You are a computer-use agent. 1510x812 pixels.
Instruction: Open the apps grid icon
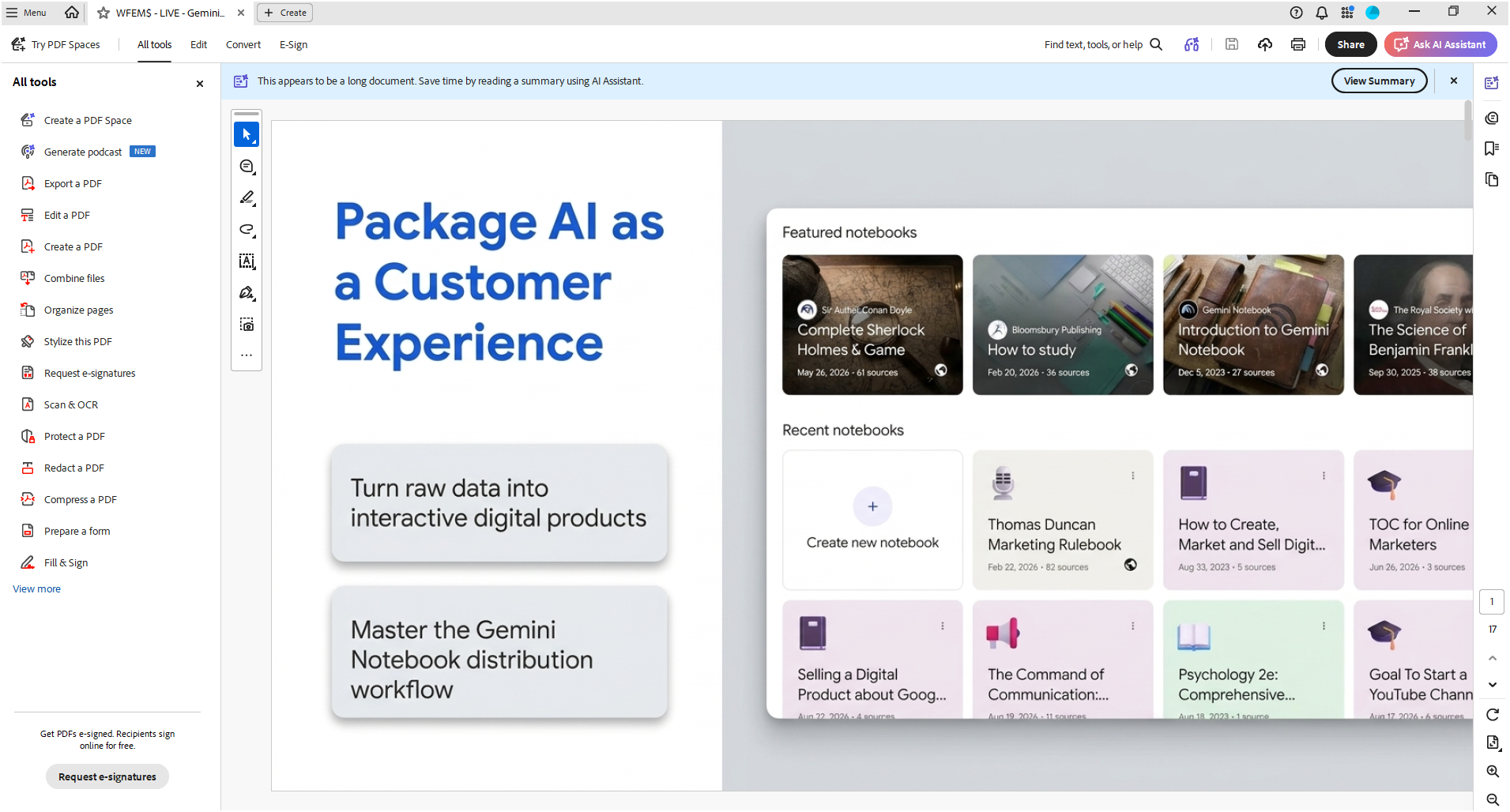pos(1347,13)
